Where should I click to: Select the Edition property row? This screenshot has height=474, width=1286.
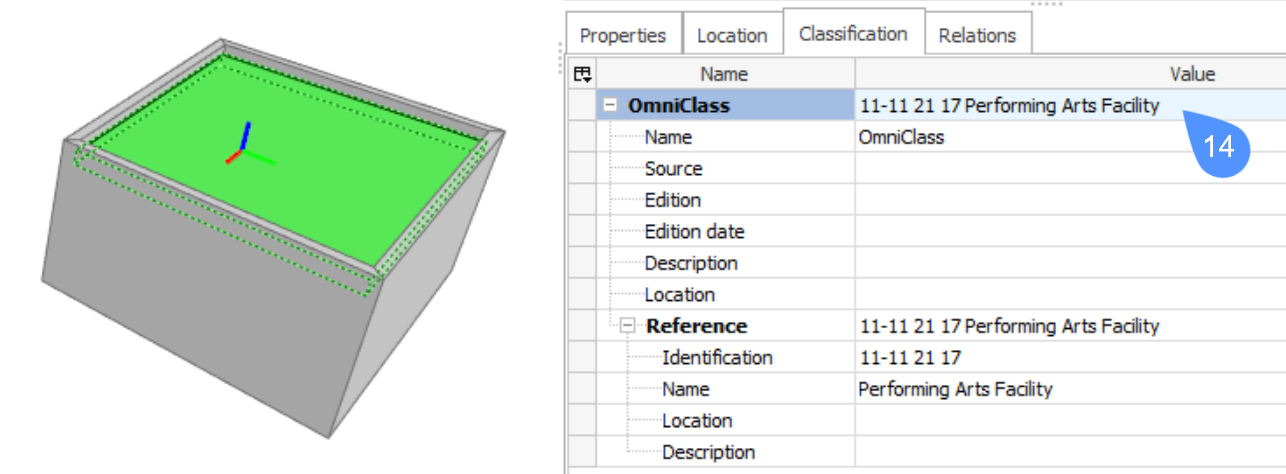point(672,200)
